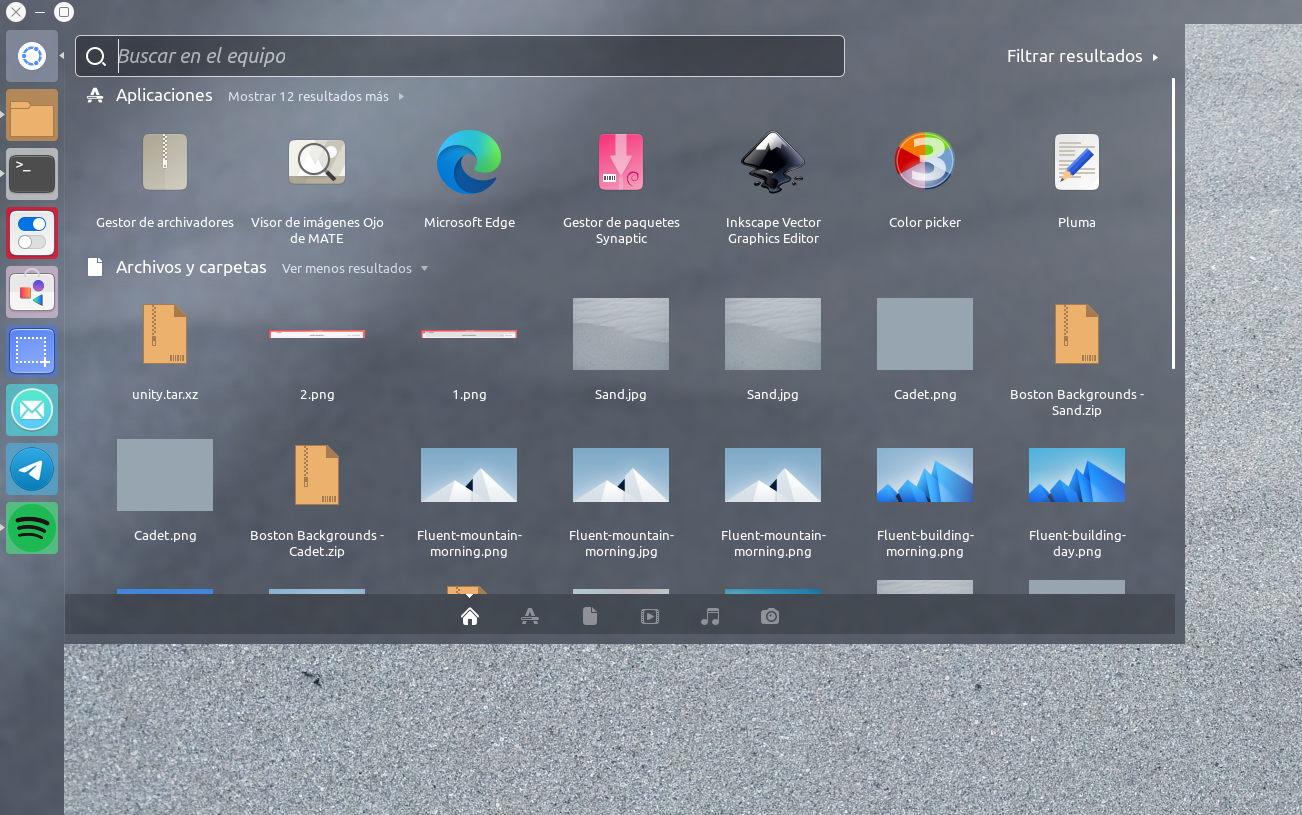This screenshot has width=1302, height=815.
Task: Launch Gestor de paquetes Synaptic
Action: coord(621,163)
